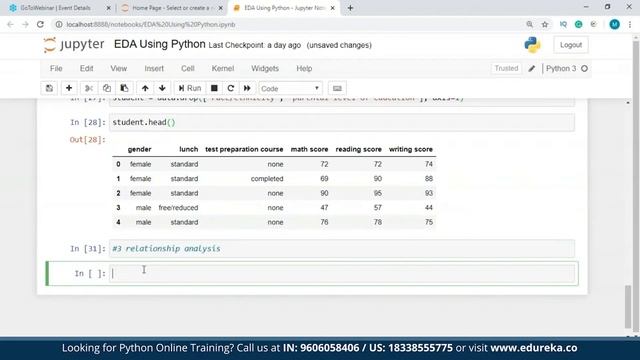Open the browser profile avatar M

[614, 24]
